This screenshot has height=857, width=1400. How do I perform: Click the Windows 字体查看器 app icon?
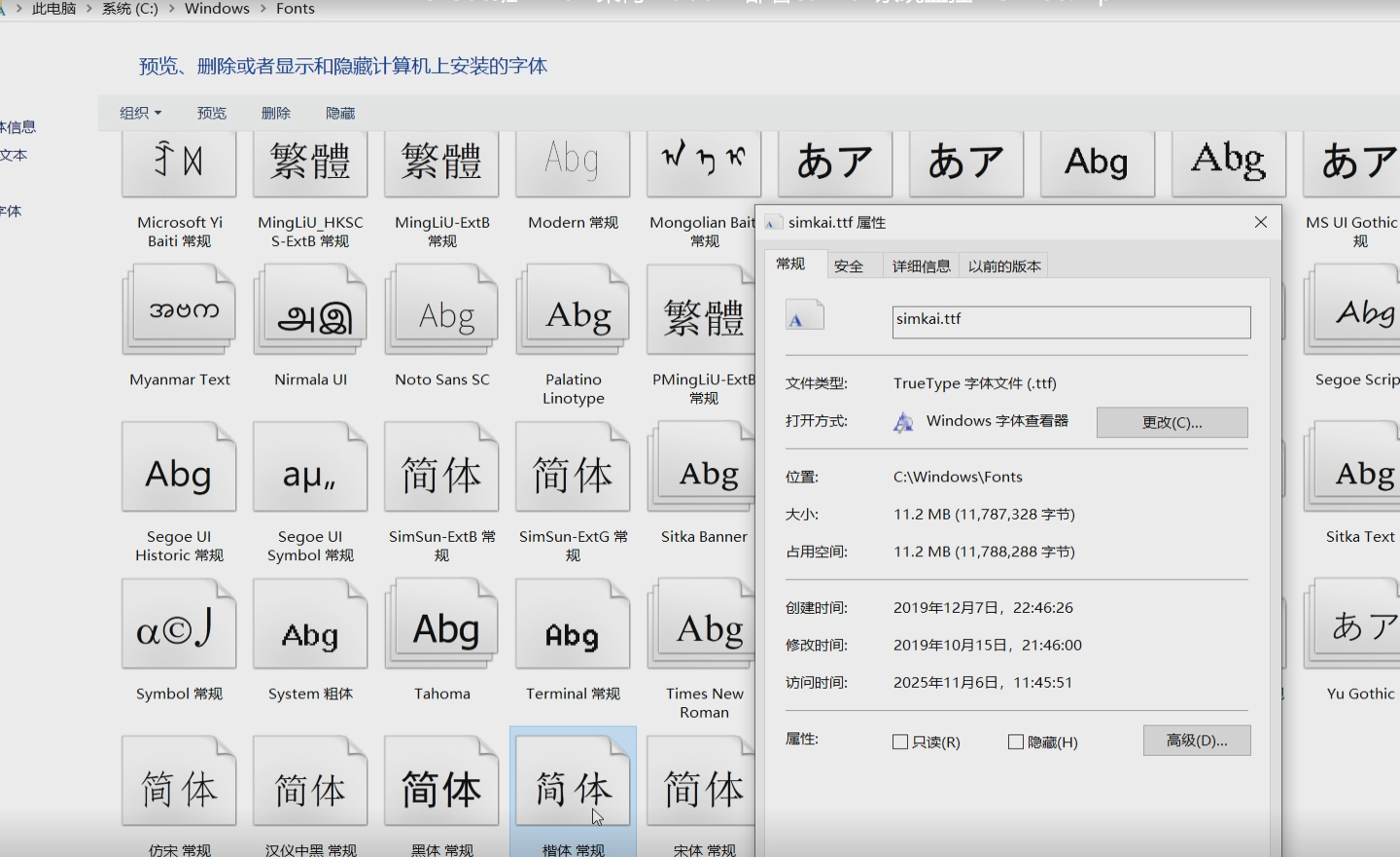coord(903,422)
